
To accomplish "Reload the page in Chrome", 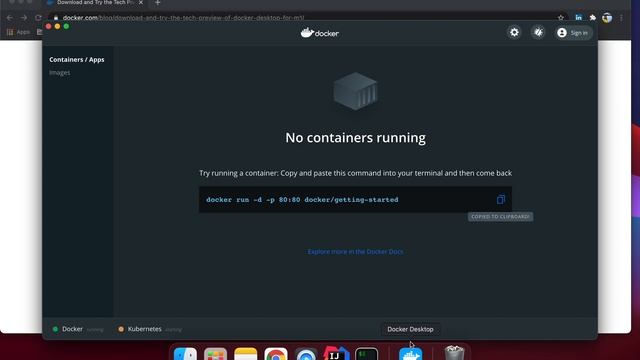I will [x=38, y=18].
